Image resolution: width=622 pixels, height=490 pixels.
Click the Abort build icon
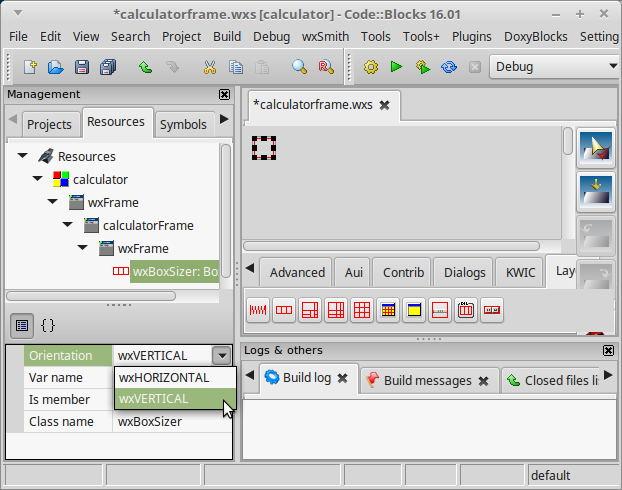(474, 67)
